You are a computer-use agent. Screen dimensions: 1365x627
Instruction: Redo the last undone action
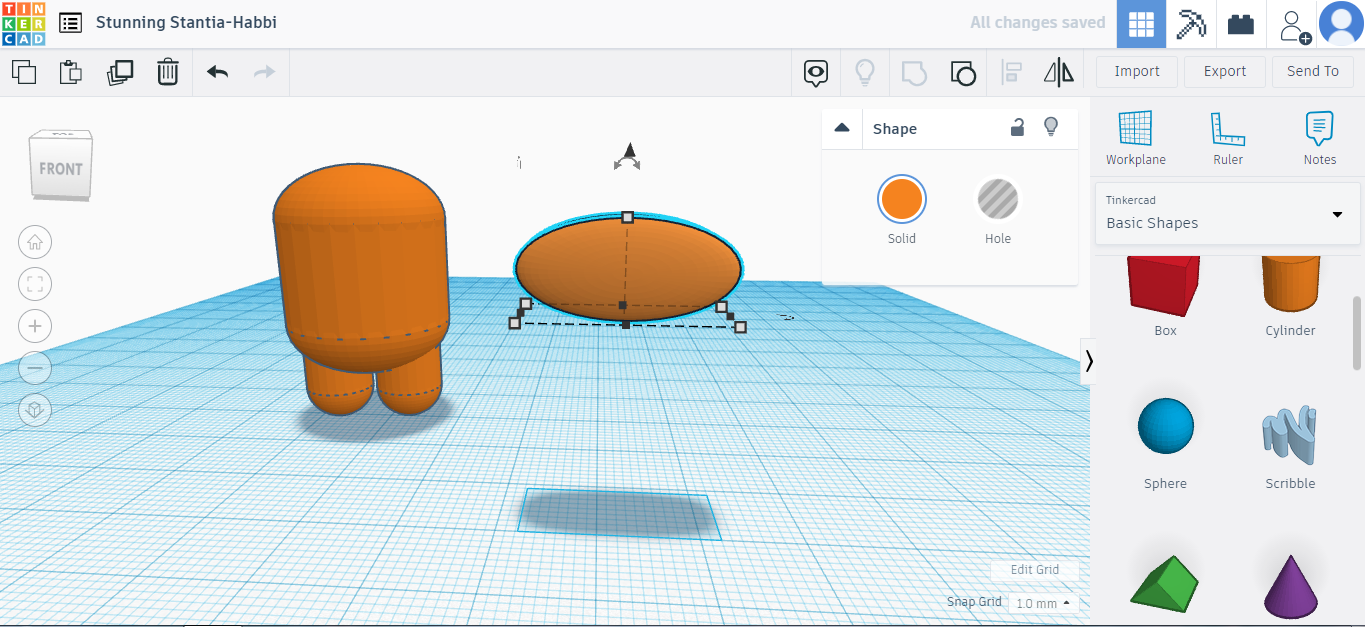pos(264,72)
